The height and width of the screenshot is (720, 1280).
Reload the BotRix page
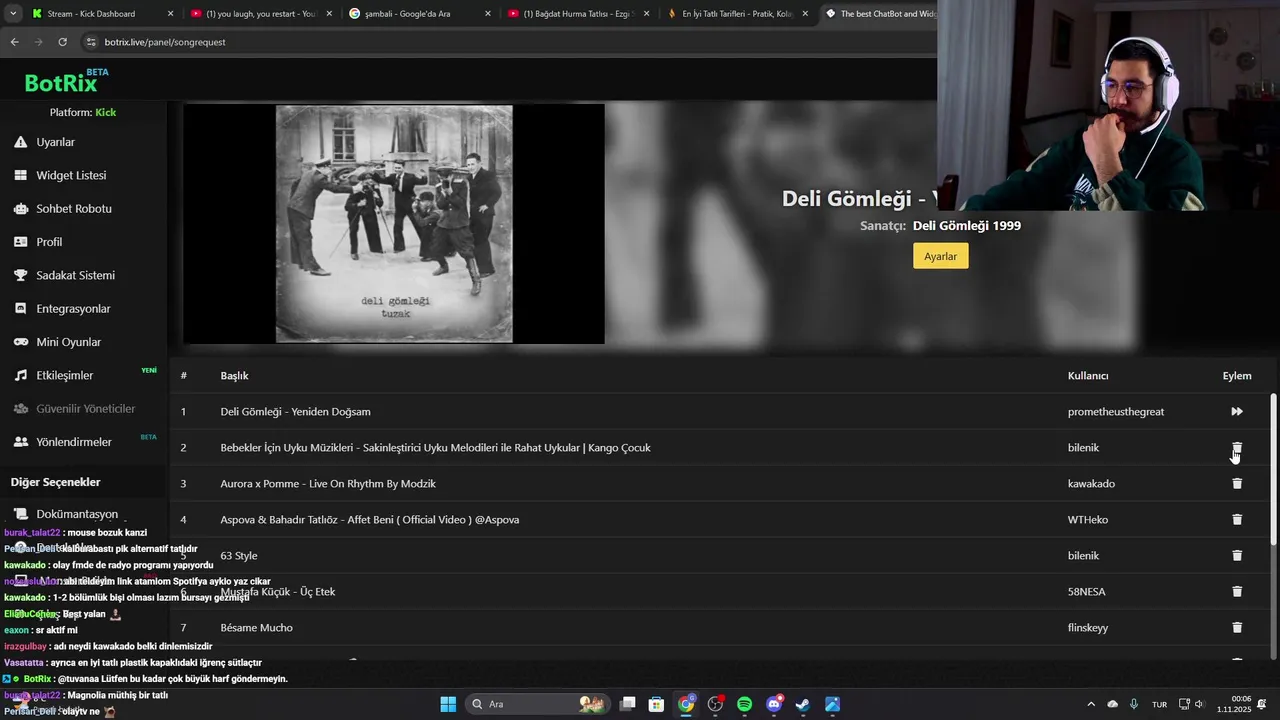[62, 42]
